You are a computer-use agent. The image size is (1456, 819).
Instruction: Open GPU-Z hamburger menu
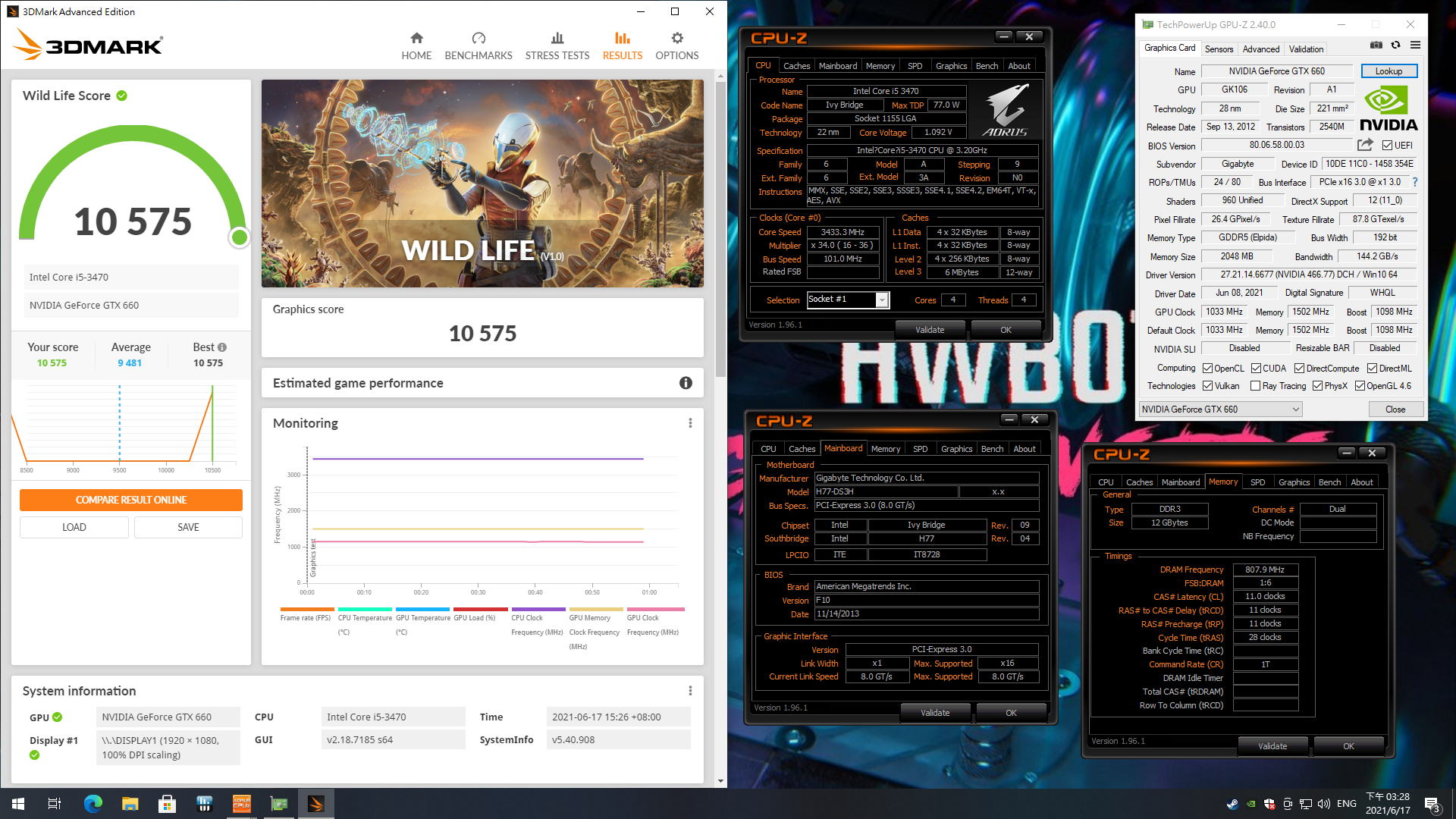pyautogui.click(x=1415, y=45)
